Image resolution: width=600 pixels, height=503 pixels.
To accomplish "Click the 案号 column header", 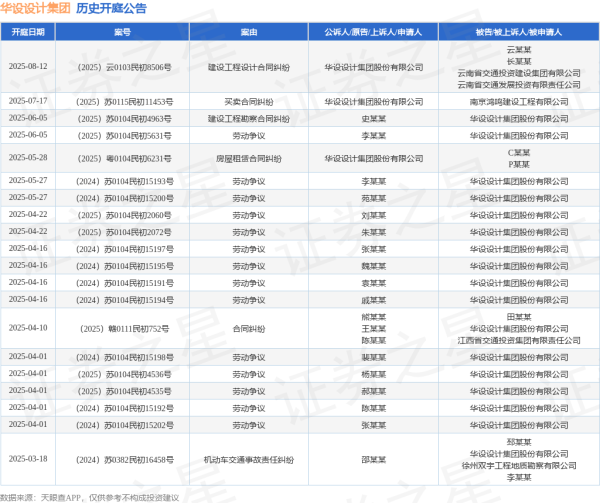I will coord(122,32).
